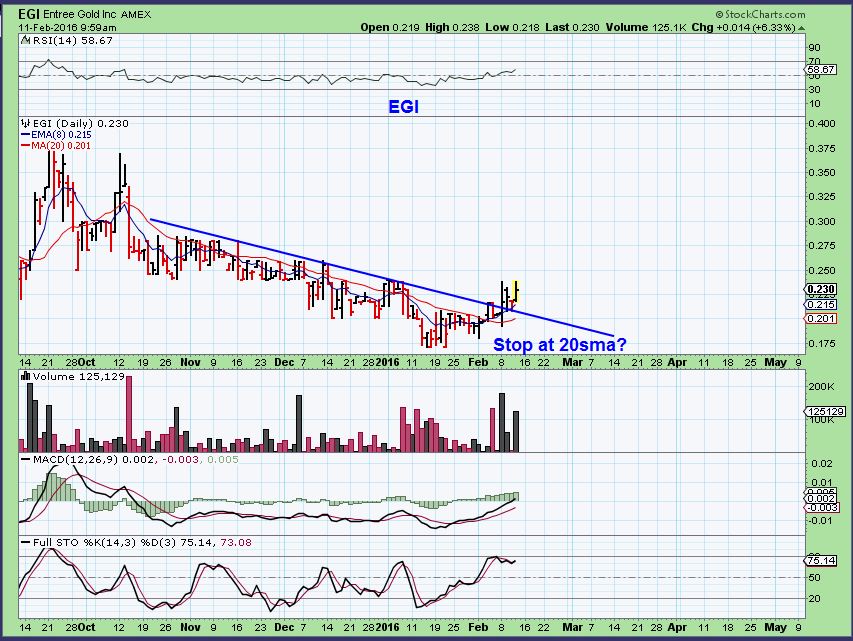Click the 'RSI(14) 58.67' indicator label

tap(72, 40)
